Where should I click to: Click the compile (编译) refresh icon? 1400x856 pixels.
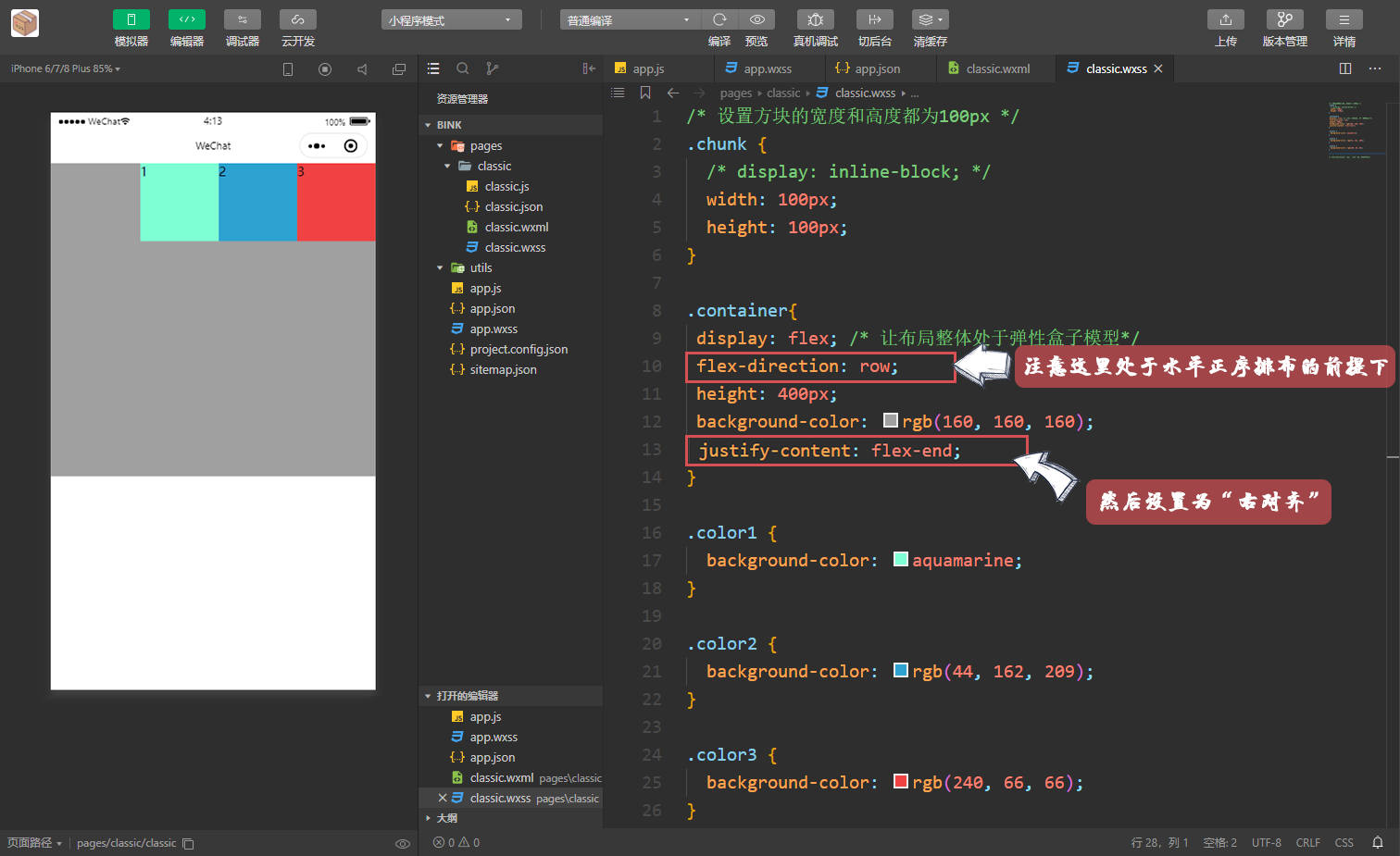(719, 19)
